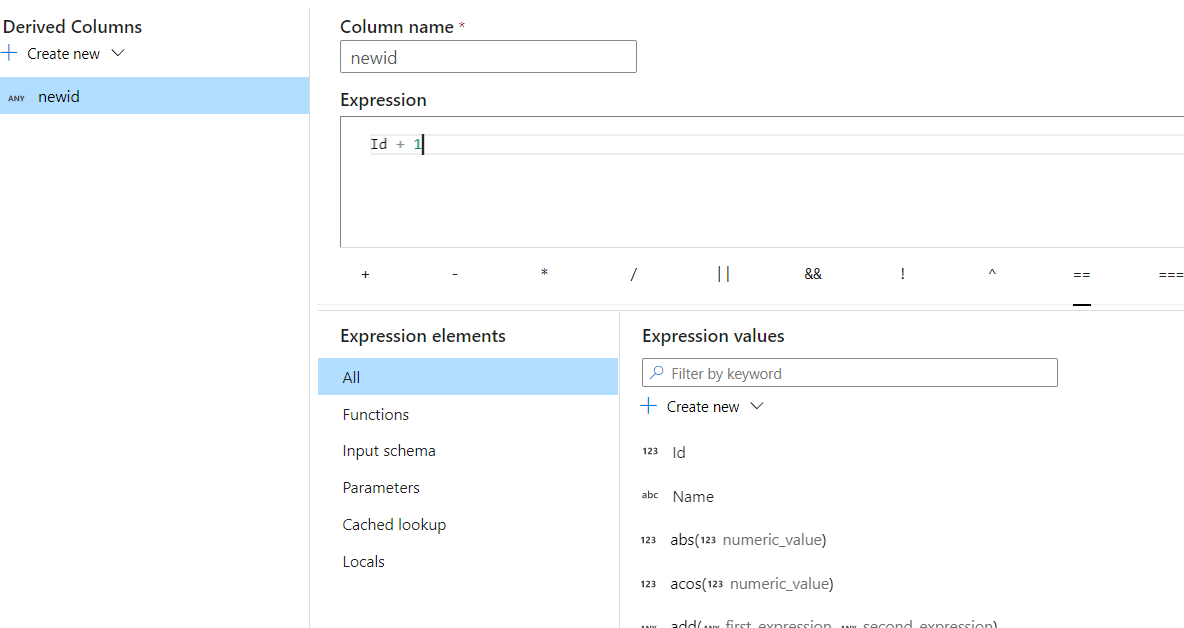The image size is (1184, 628).
Task: Click the Column name text field
Action: tap(488, 57)
